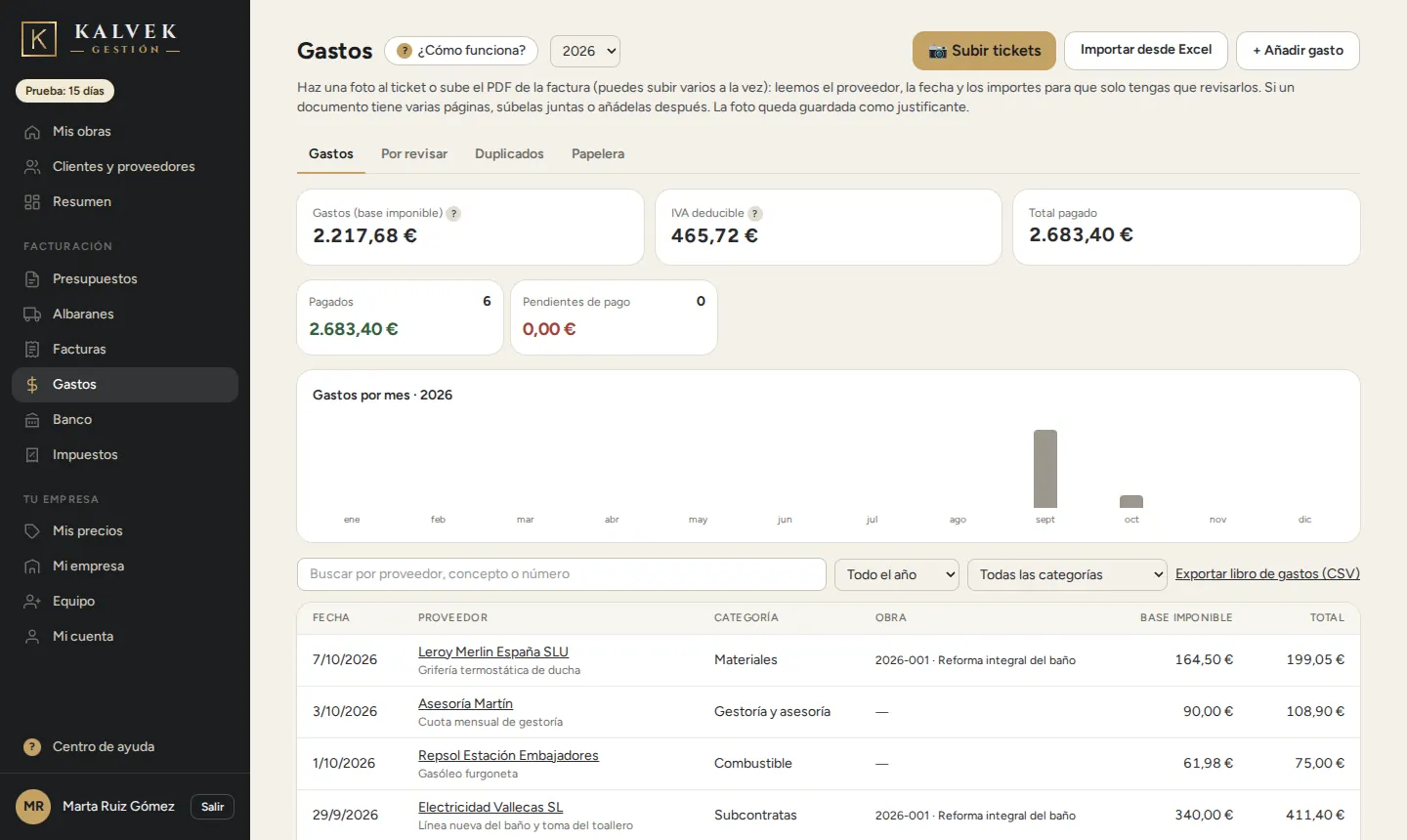
Task: Click the Kalvek Gestión logo
Action: point(101,39)
